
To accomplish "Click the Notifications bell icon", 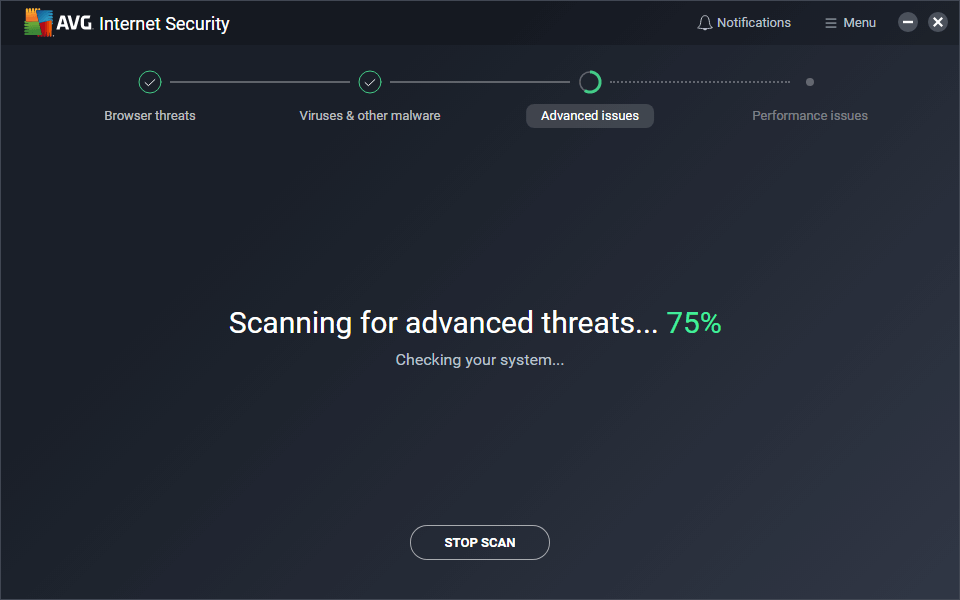I will [705, 23].
